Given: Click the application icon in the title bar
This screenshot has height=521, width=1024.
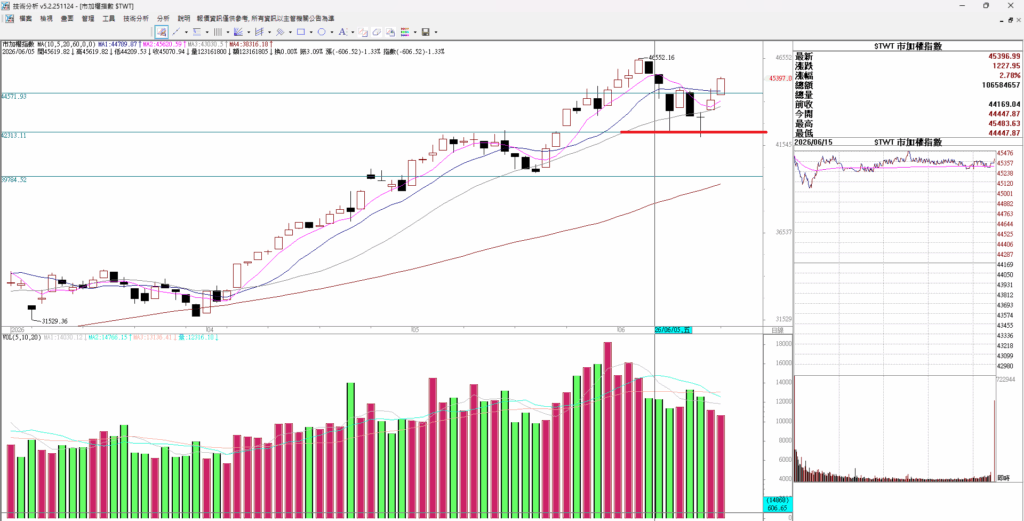Looking at the screenshot, I should [6, 5].
